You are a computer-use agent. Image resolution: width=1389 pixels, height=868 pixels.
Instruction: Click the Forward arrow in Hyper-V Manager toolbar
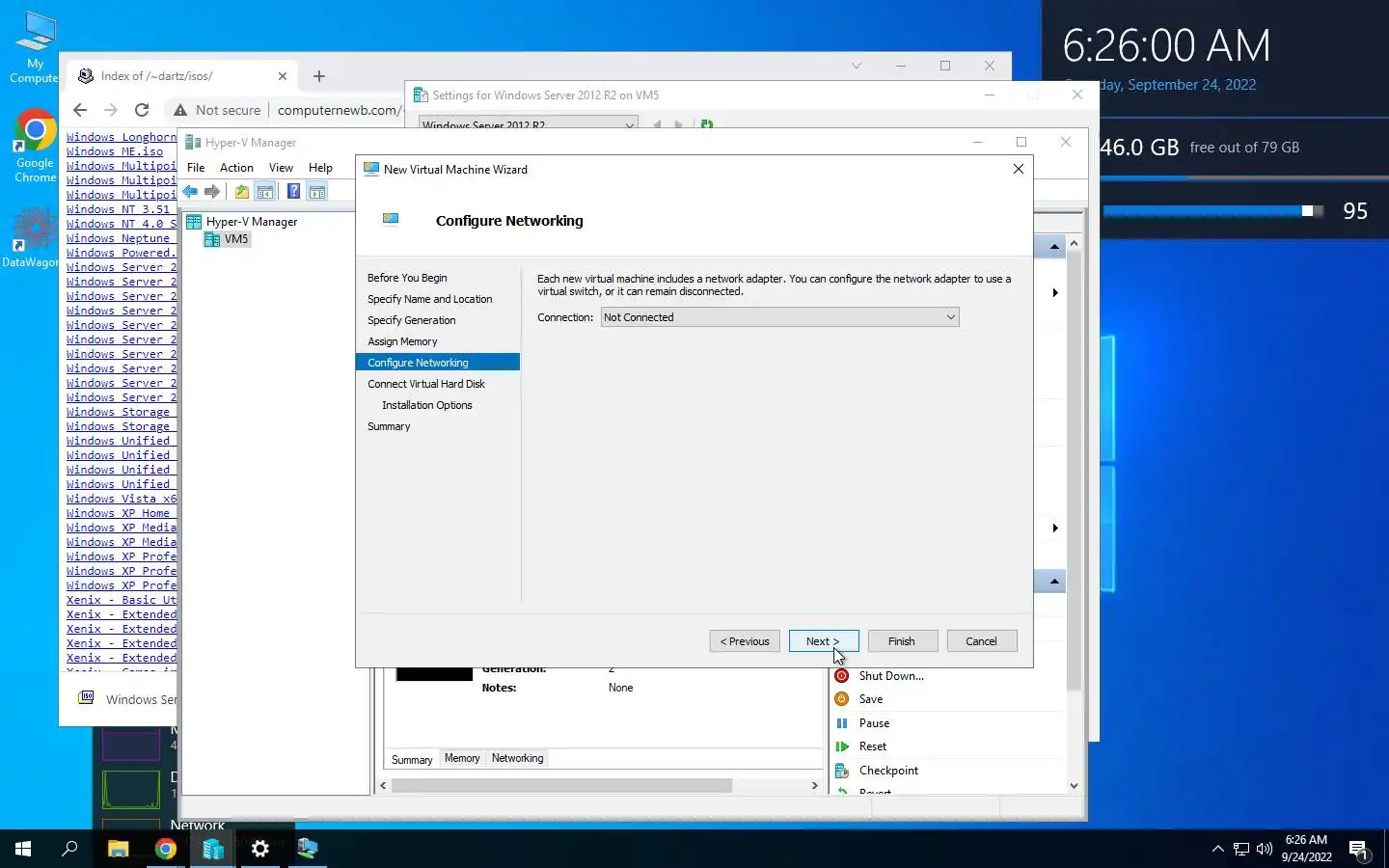[x=212, y=192]
